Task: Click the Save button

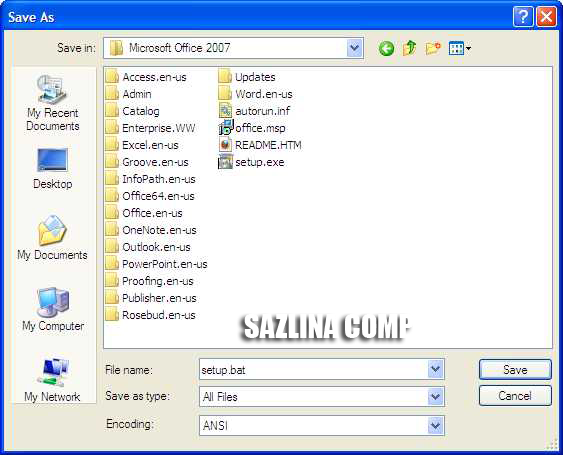Action: 515,370
